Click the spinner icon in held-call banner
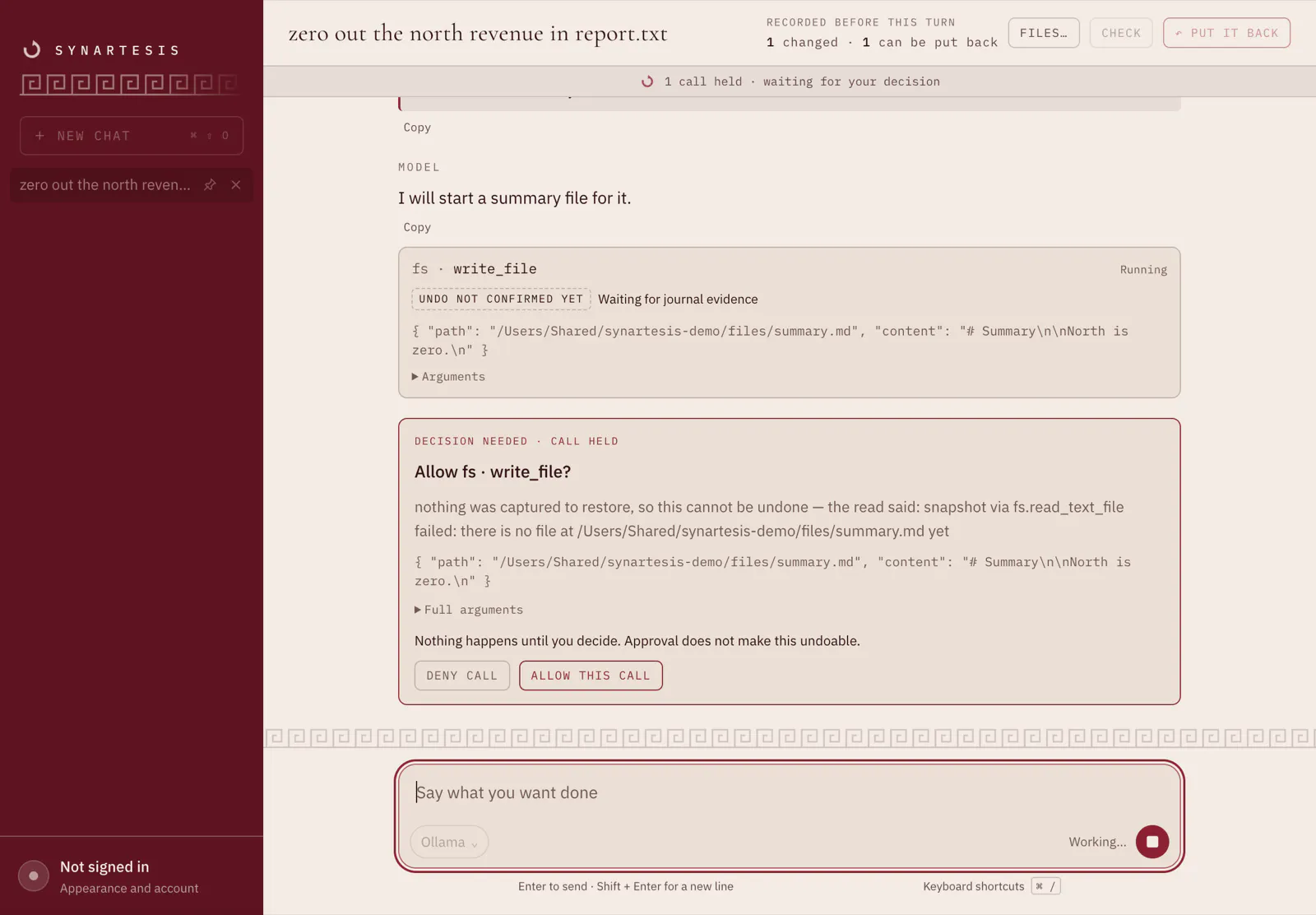Viewport: 1316px width, 915px height. point(647,81)
